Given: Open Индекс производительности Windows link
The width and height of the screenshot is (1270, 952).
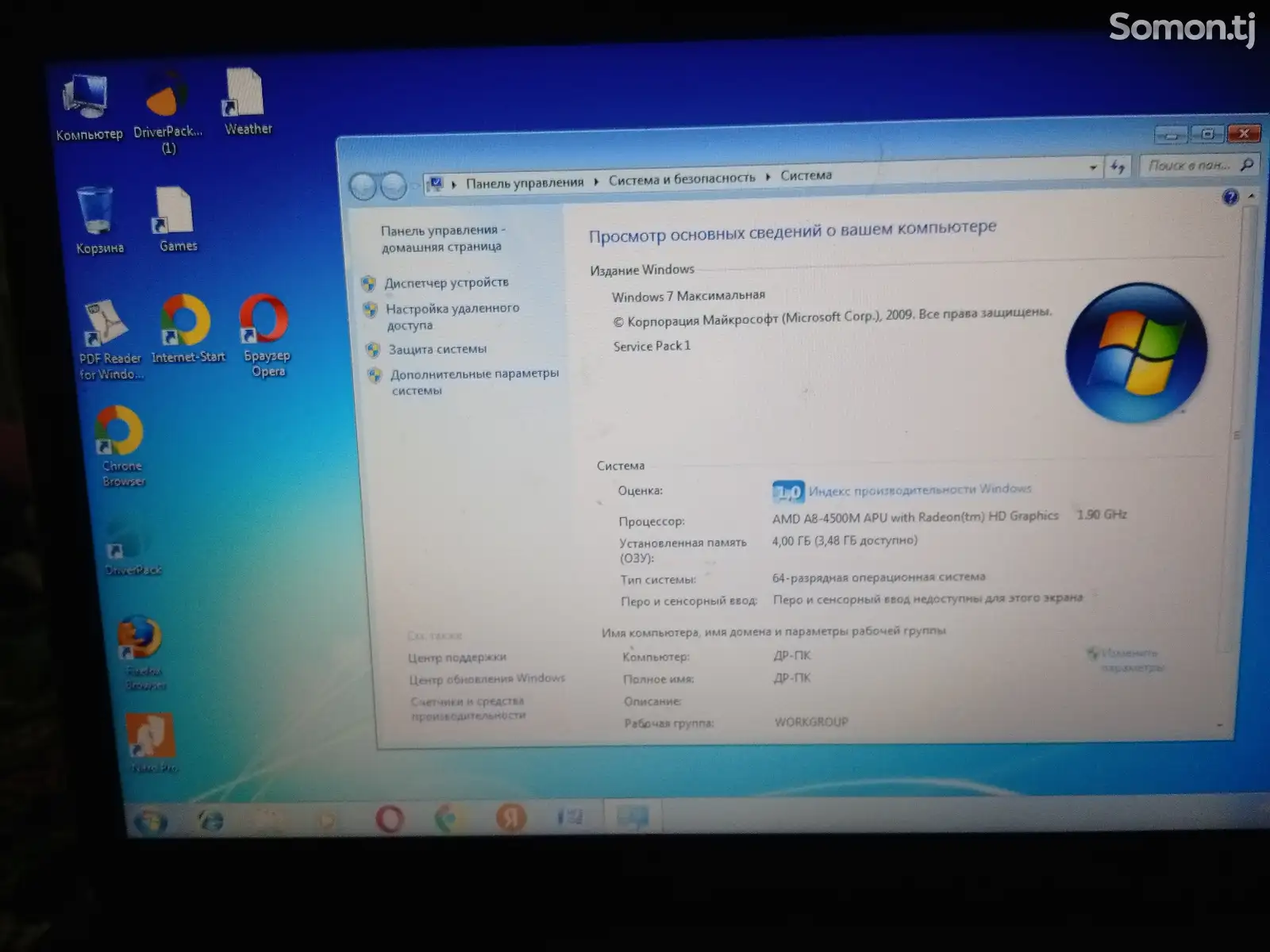Looking at the screenshot, I should [x=920, y=490].
